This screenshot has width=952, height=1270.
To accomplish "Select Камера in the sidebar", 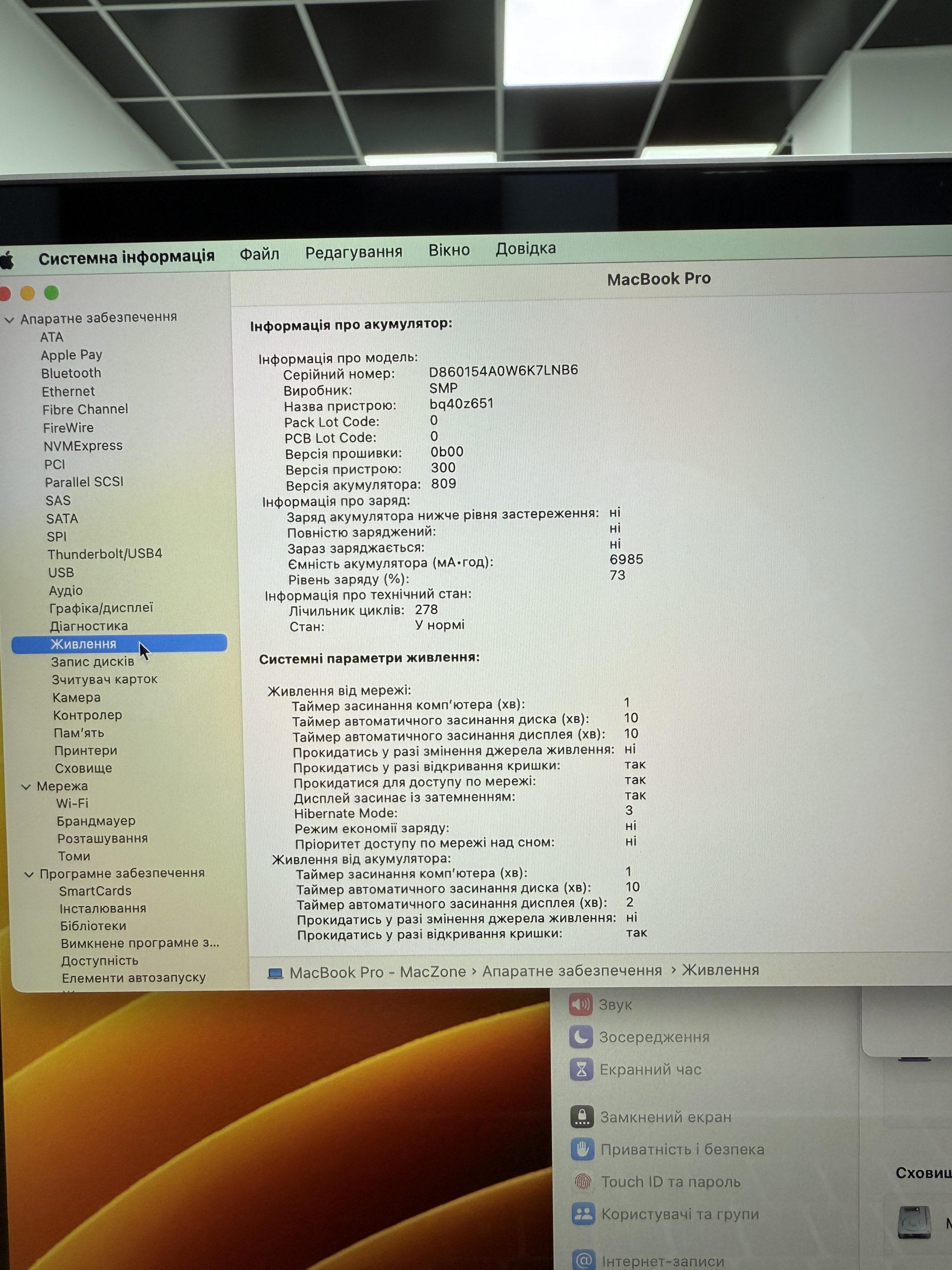I will (x=76, y=698).
